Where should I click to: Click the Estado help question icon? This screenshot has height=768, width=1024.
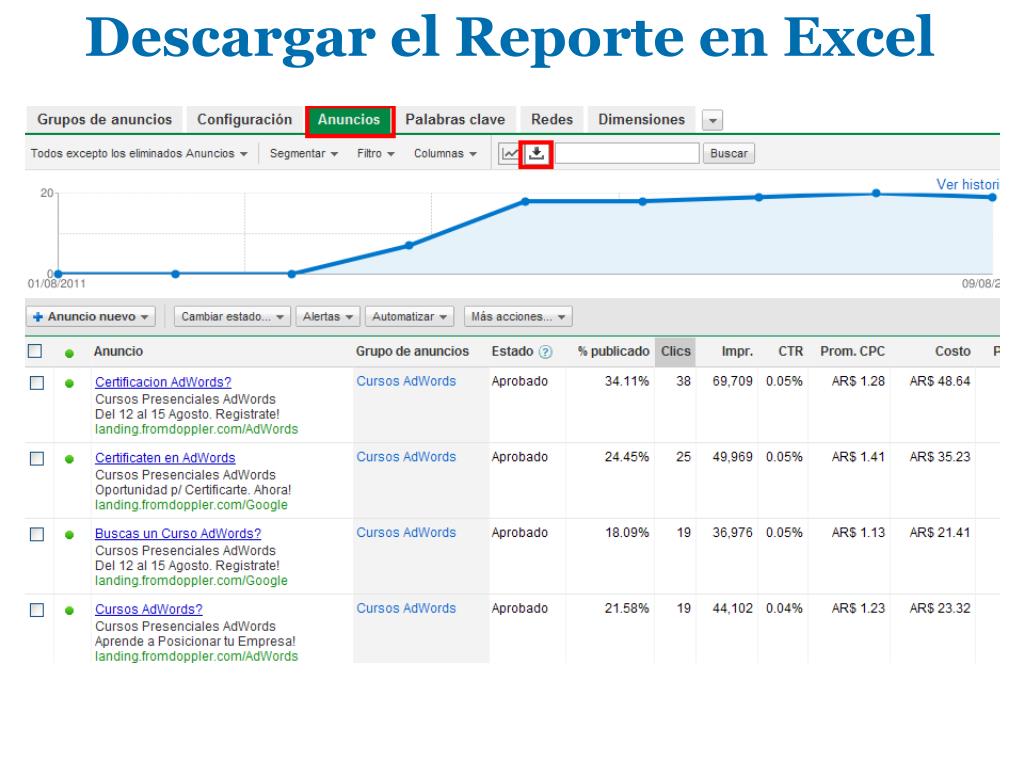(545, 352)
